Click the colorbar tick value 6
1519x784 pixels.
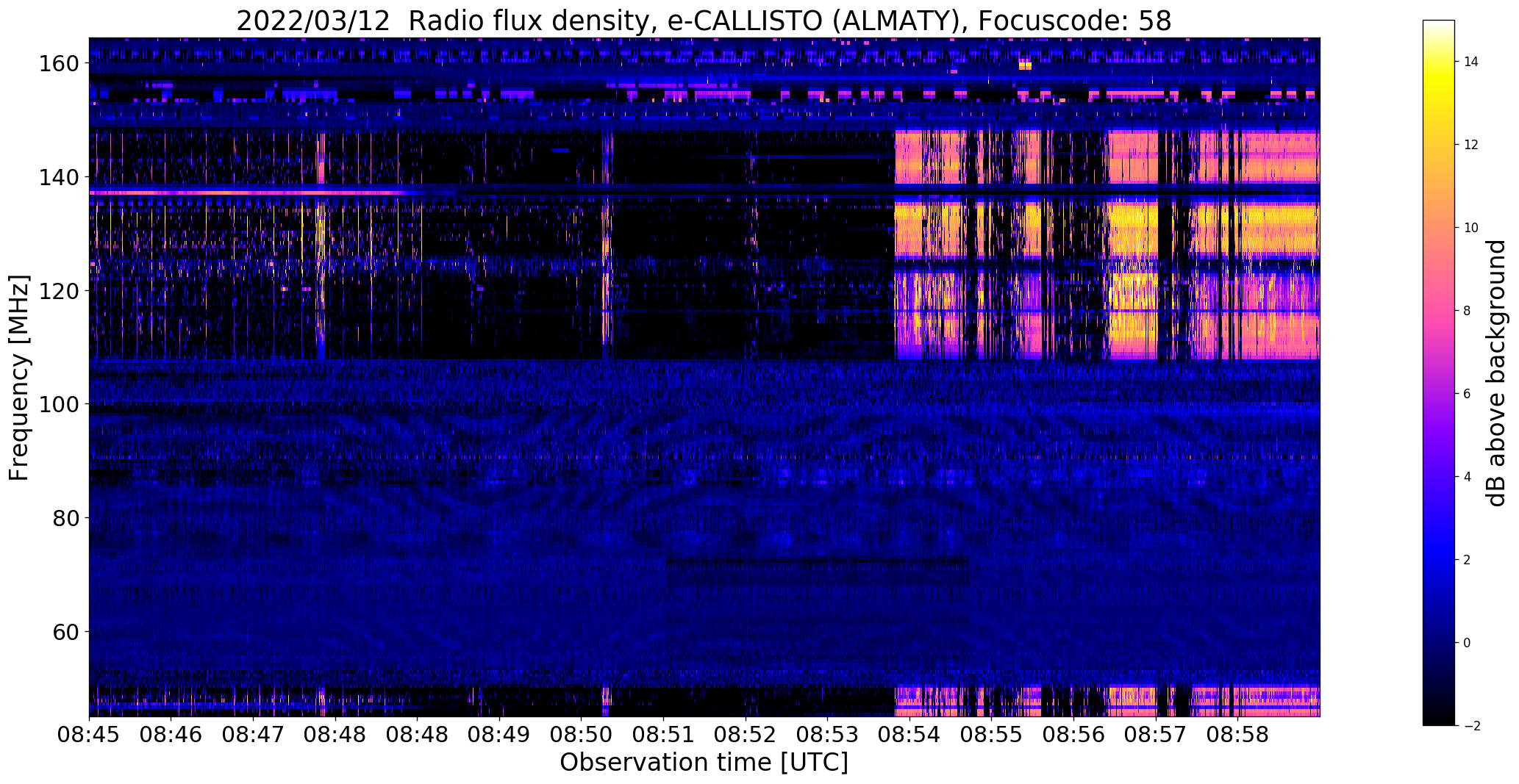click(x=1468, y=394)
